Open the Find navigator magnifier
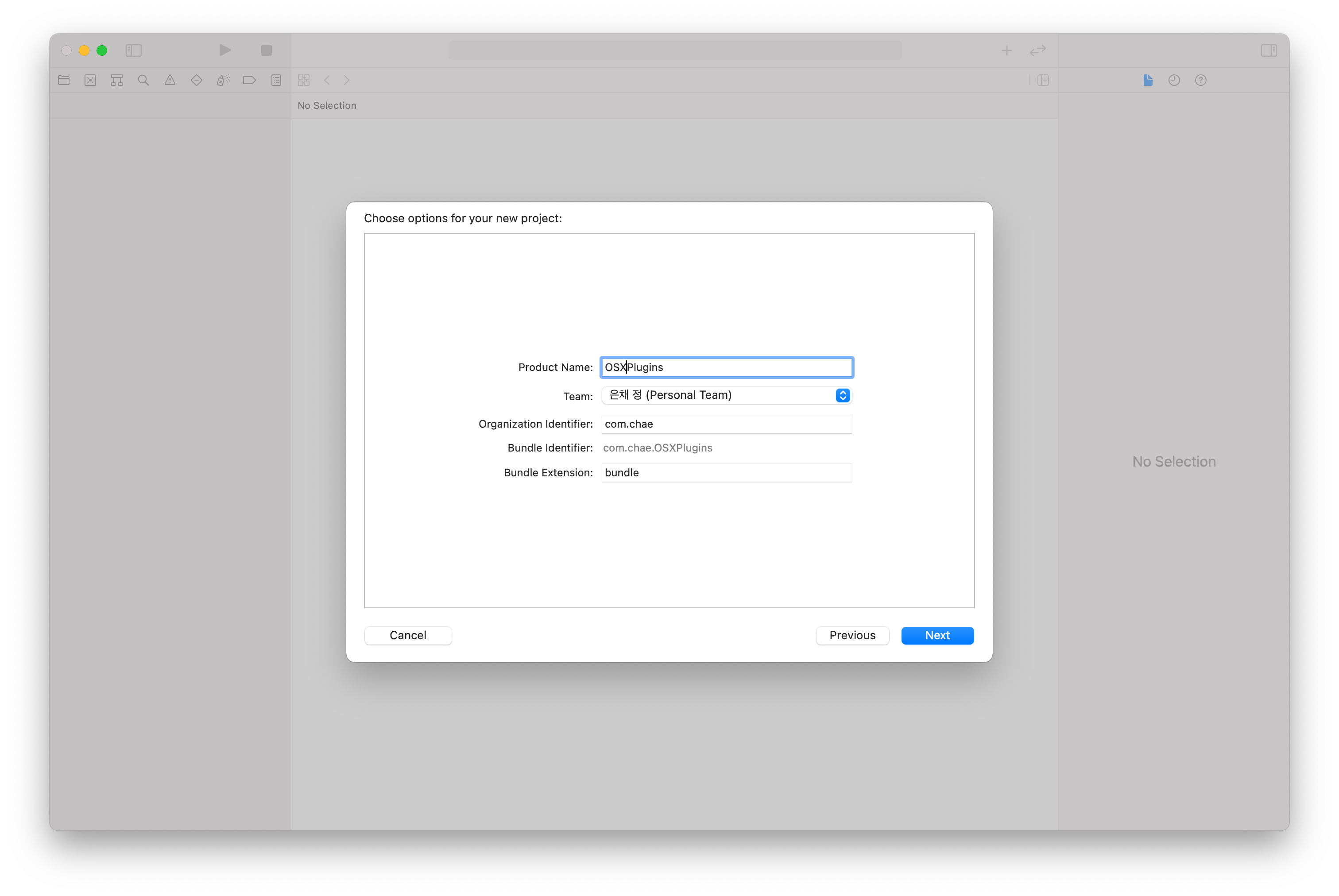The image size is (1339, 896). (143, 81)
